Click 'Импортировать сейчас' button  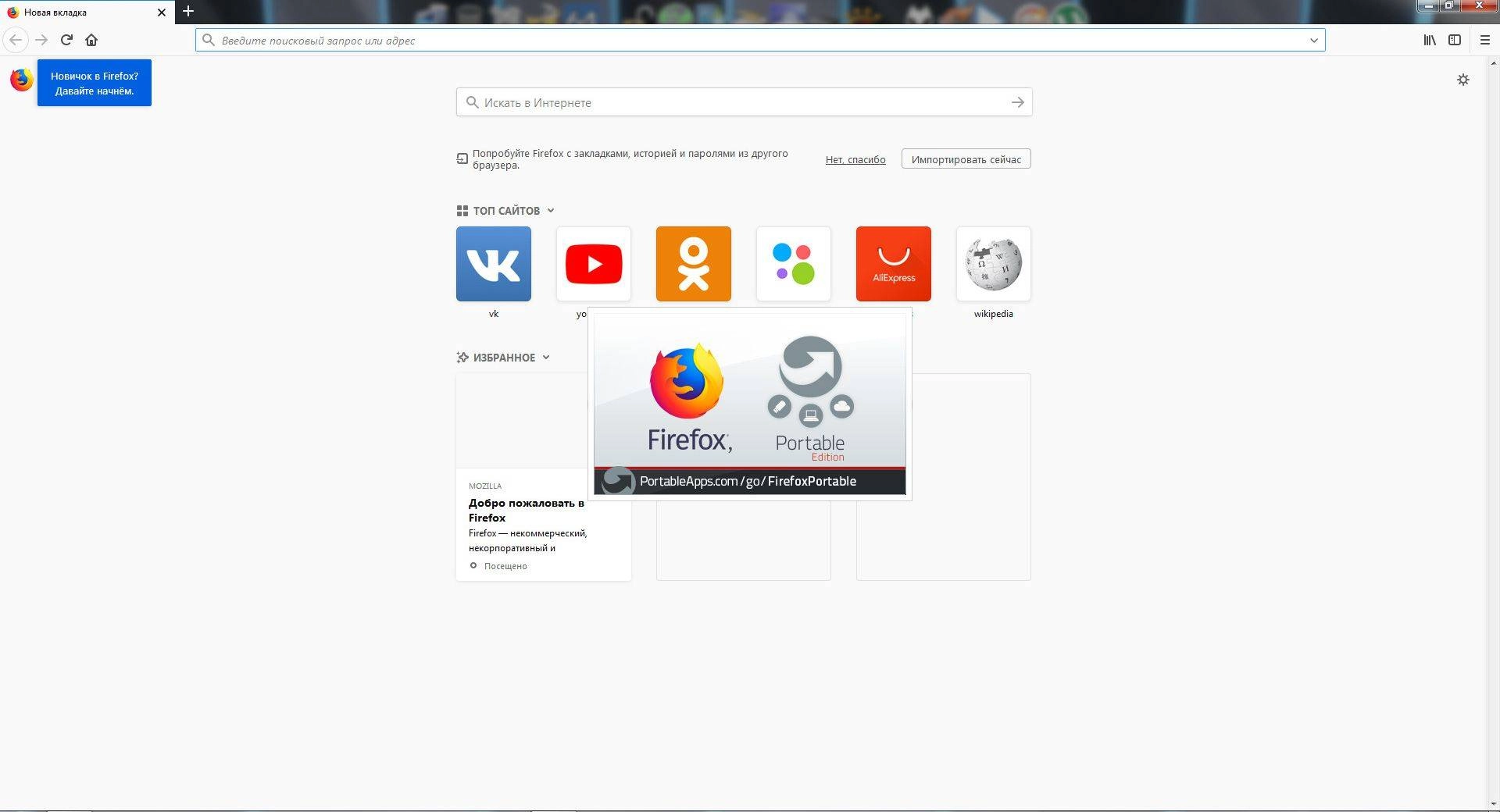[x=966, y=159]
